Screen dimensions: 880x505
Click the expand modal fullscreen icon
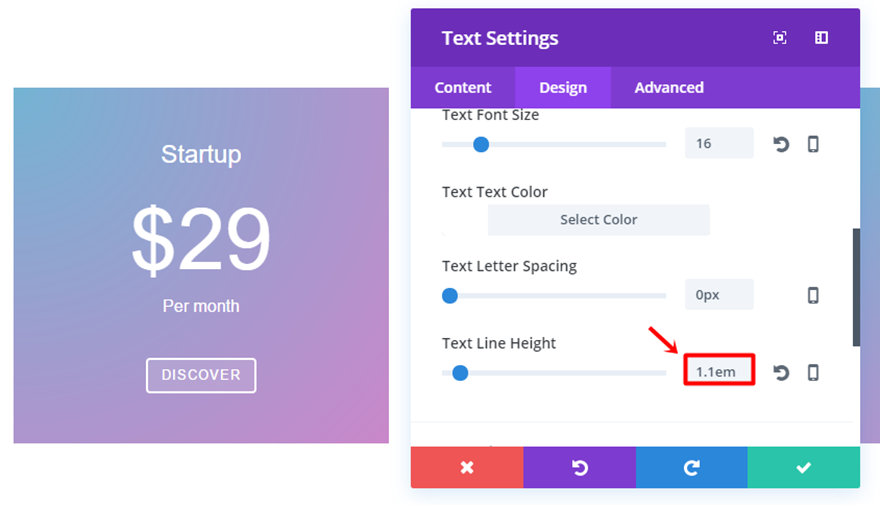pos(780,38)
